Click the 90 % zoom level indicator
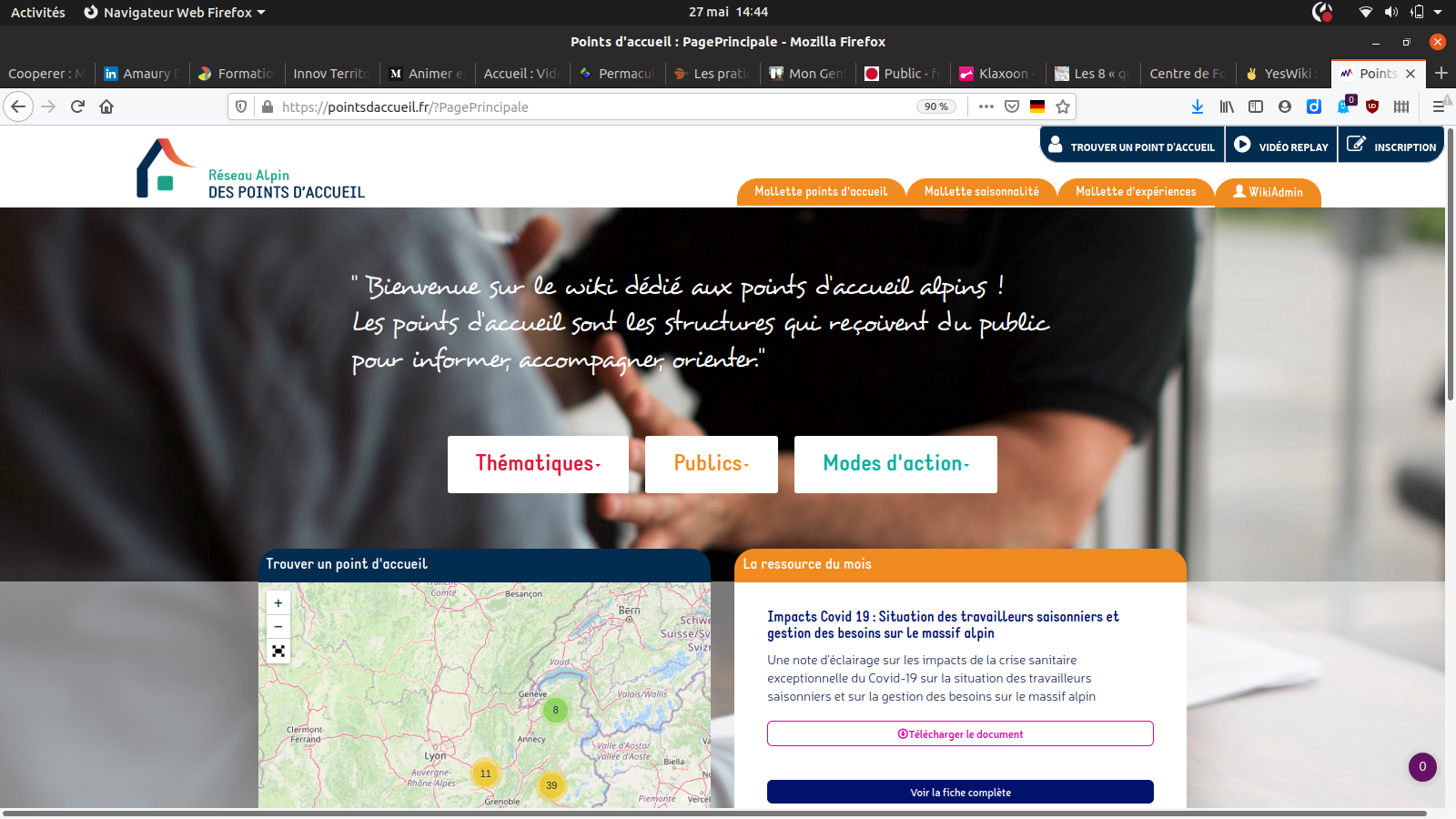The width and height of the screenshot is (1456, 819). click(935, 106)
